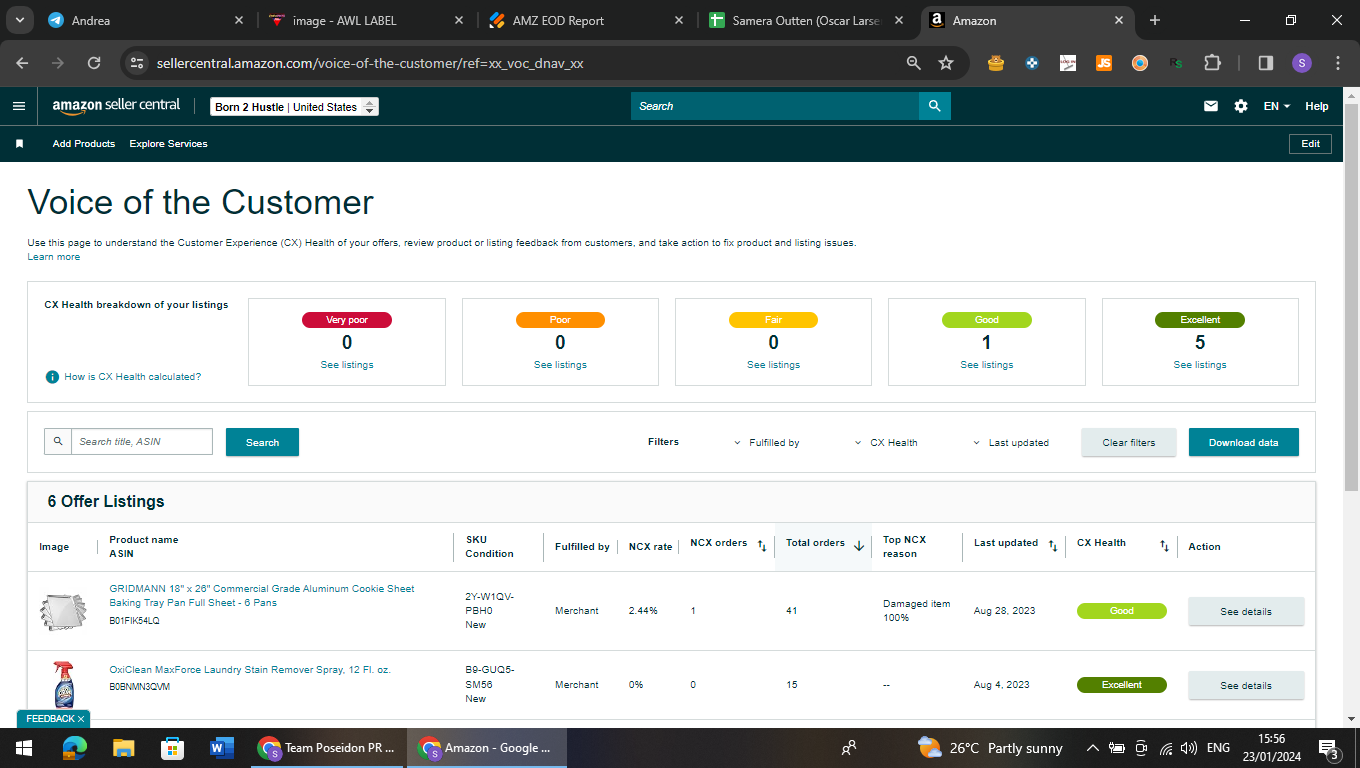Open a new browser tab
Screen dimensions: 1360x768
point(1155,20)
